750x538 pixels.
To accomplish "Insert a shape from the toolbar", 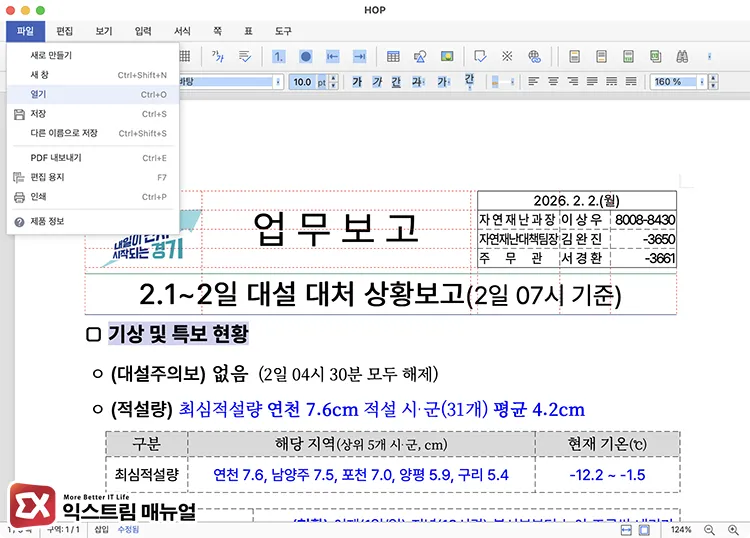I will (x=420, y=56).
